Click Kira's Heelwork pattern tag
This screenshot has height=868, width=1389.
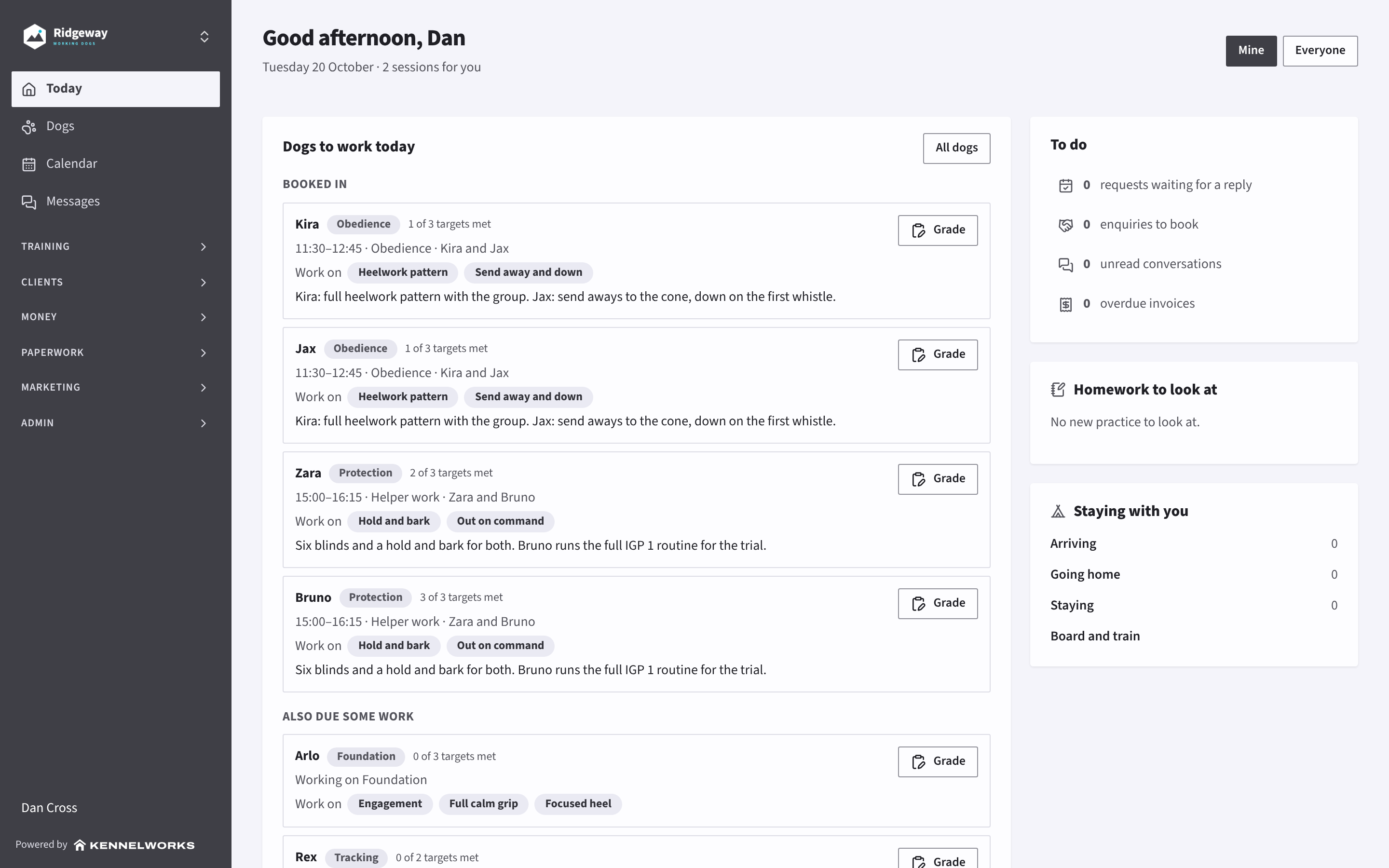pos(402,272)
